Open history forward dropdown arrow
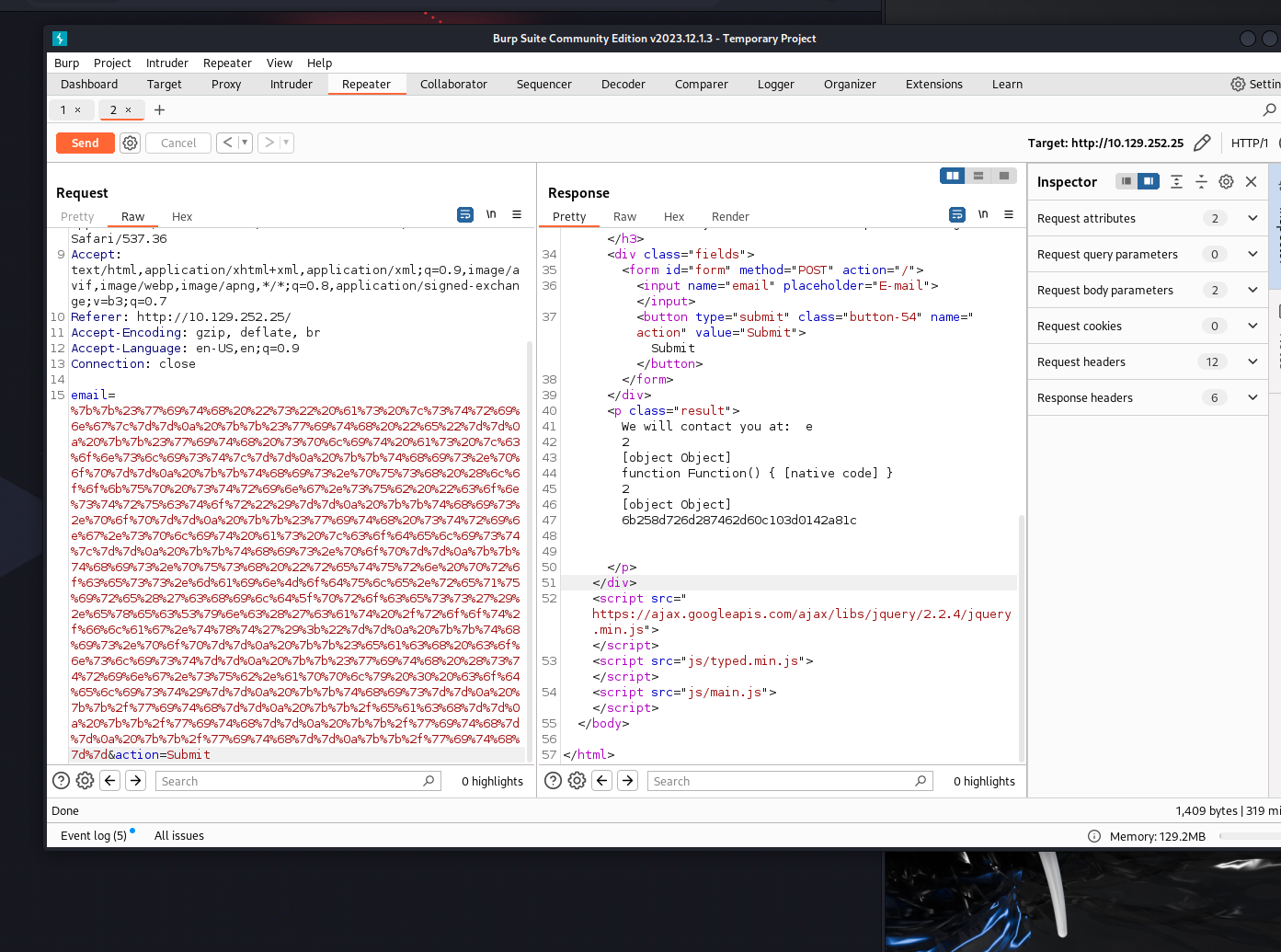1281x952 pixels. pos(286,143)
